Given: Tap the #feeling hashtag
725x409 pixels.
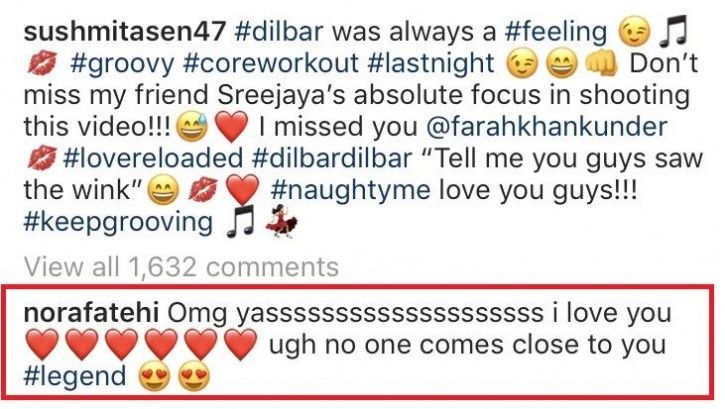Looking at the screenshot, I should click(x=556, y=32).
